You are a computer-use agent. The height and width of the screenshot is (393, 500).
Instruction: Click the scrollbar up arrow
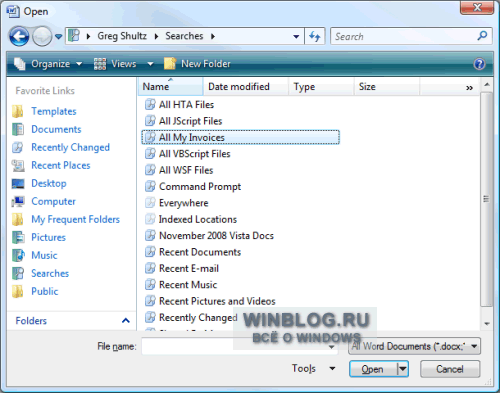487,85
